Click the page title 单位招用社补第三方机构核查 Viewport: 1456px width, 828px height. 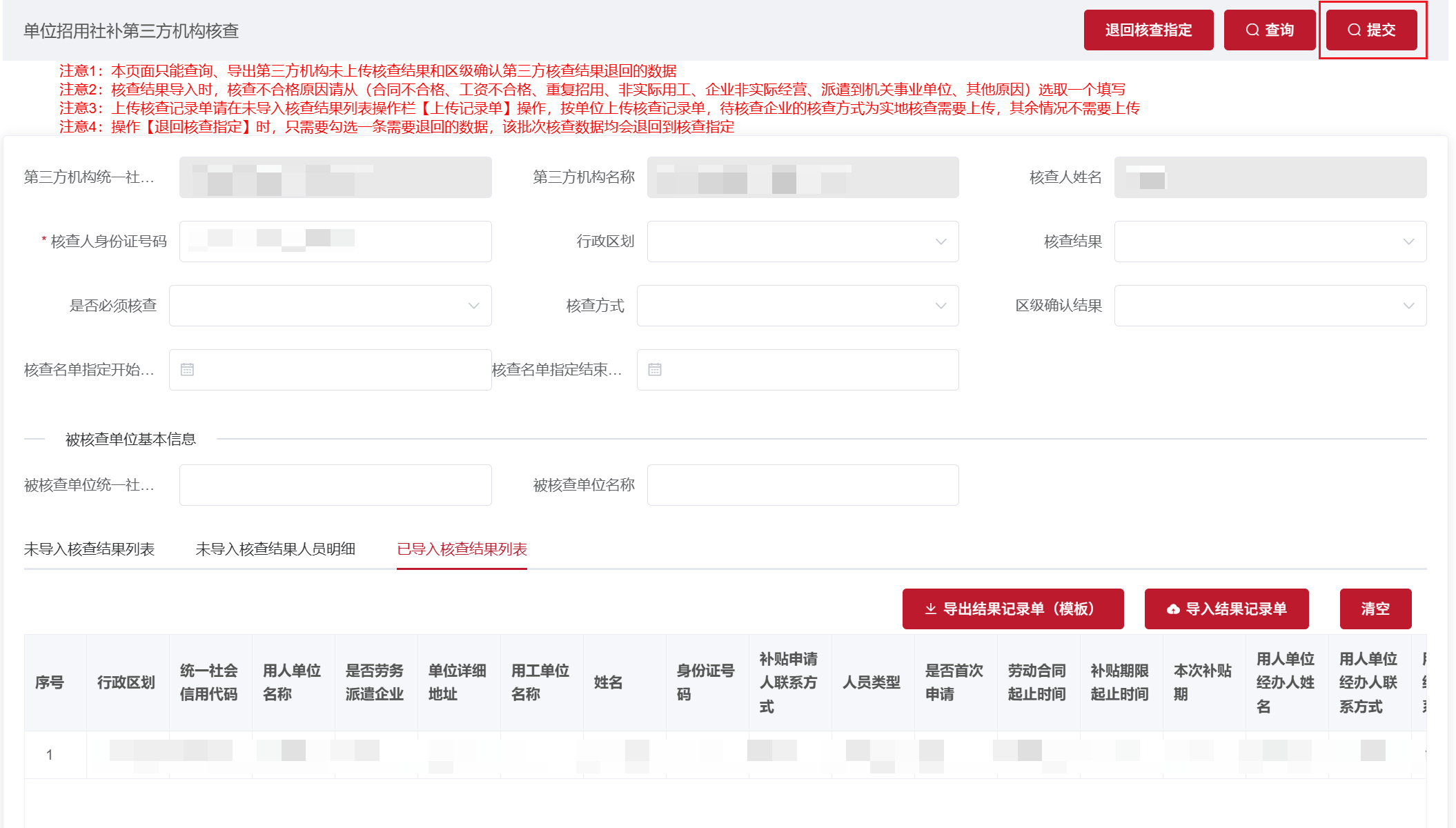pyautogui.click(x=131, y=31)
